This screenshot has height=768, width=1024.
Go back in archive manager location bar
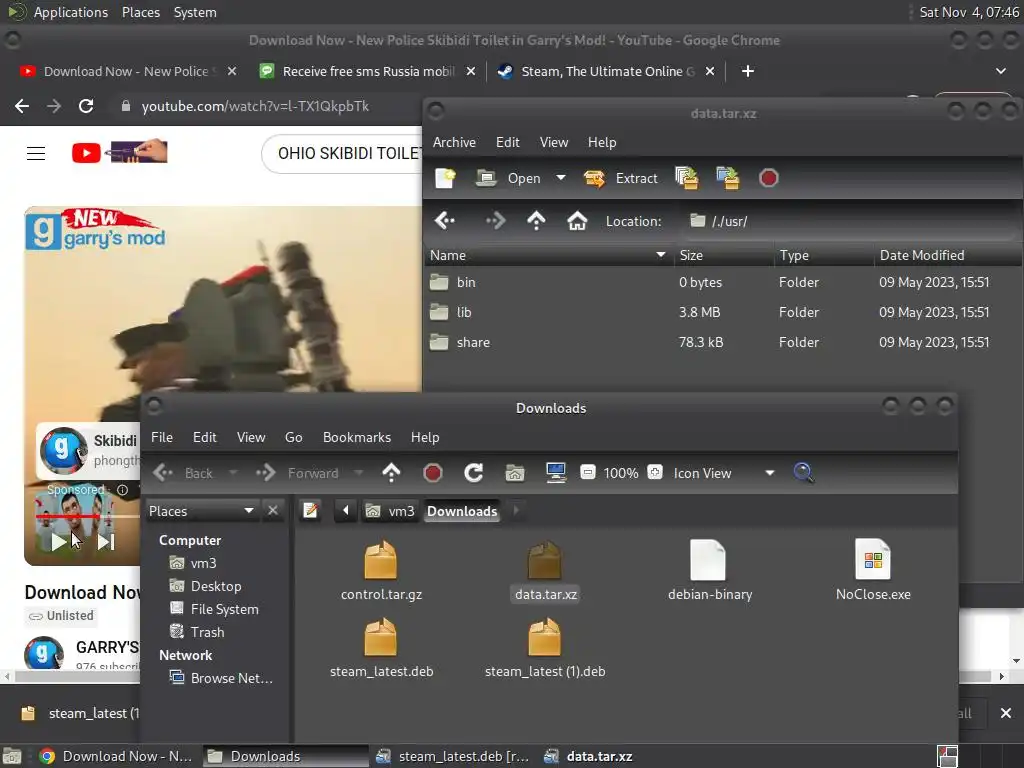(x=445, y=221)
